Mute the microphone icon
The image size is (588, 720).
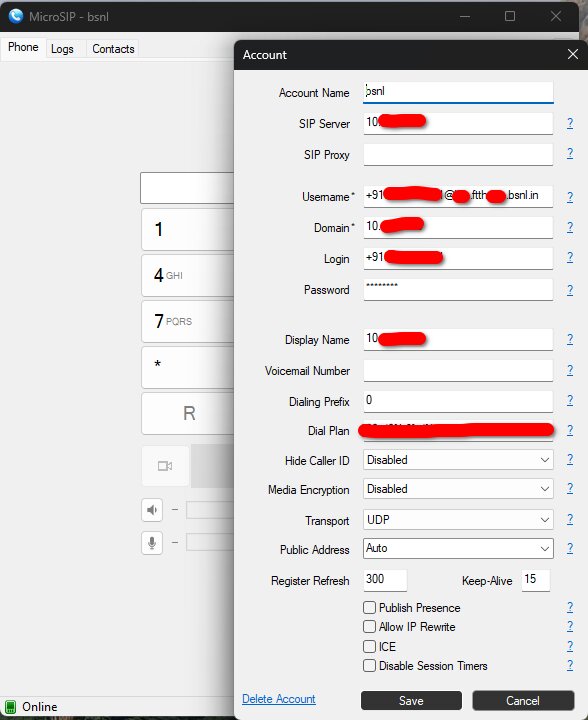pyautogui.click(x=152, y=543)
